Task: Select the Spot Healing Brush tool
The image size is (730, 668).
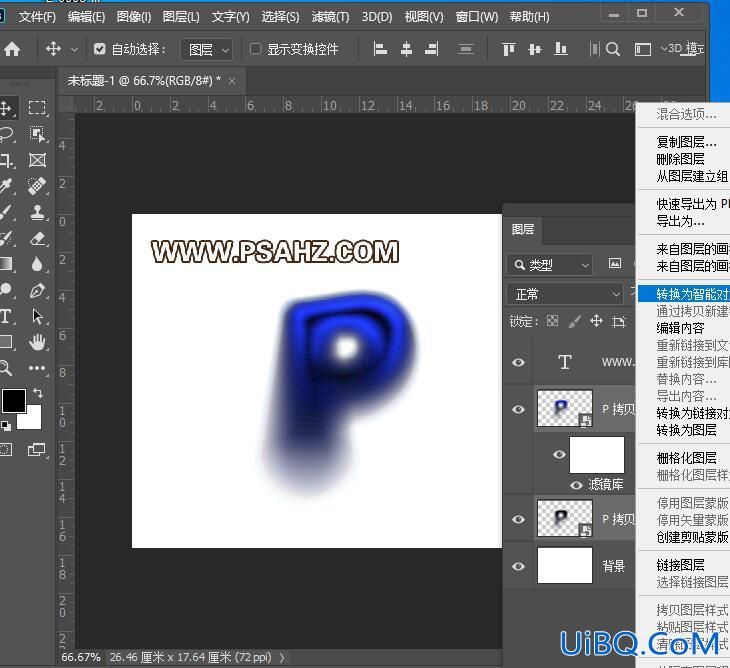Action: click(x=37, y=186)
